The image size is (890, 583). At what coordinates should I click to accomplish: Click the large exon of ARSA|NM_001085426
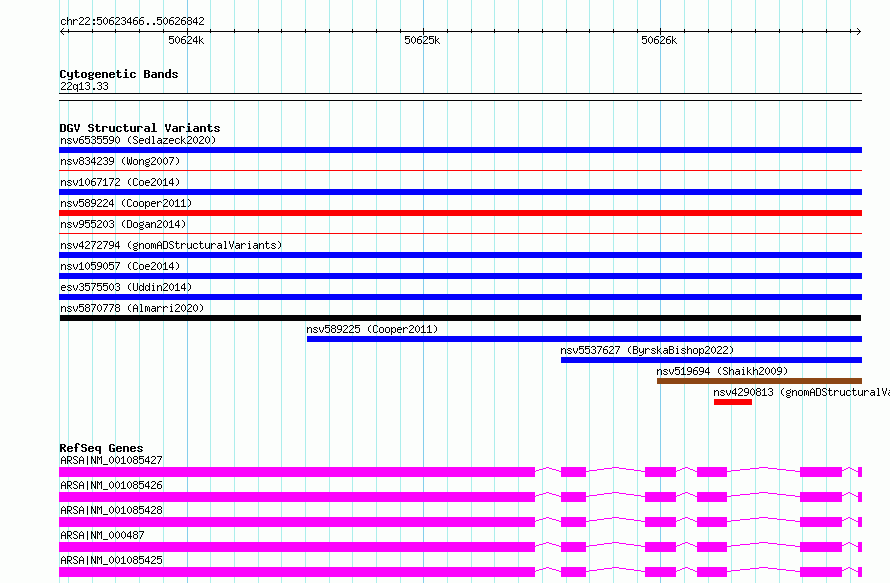pos(297,497)
